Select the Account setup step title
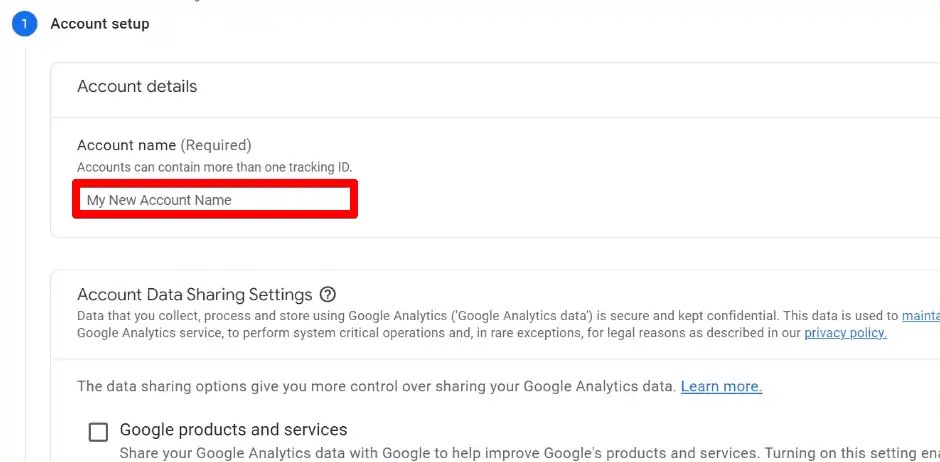This screenshot has width=940, height=462. (x=100, y=24)
